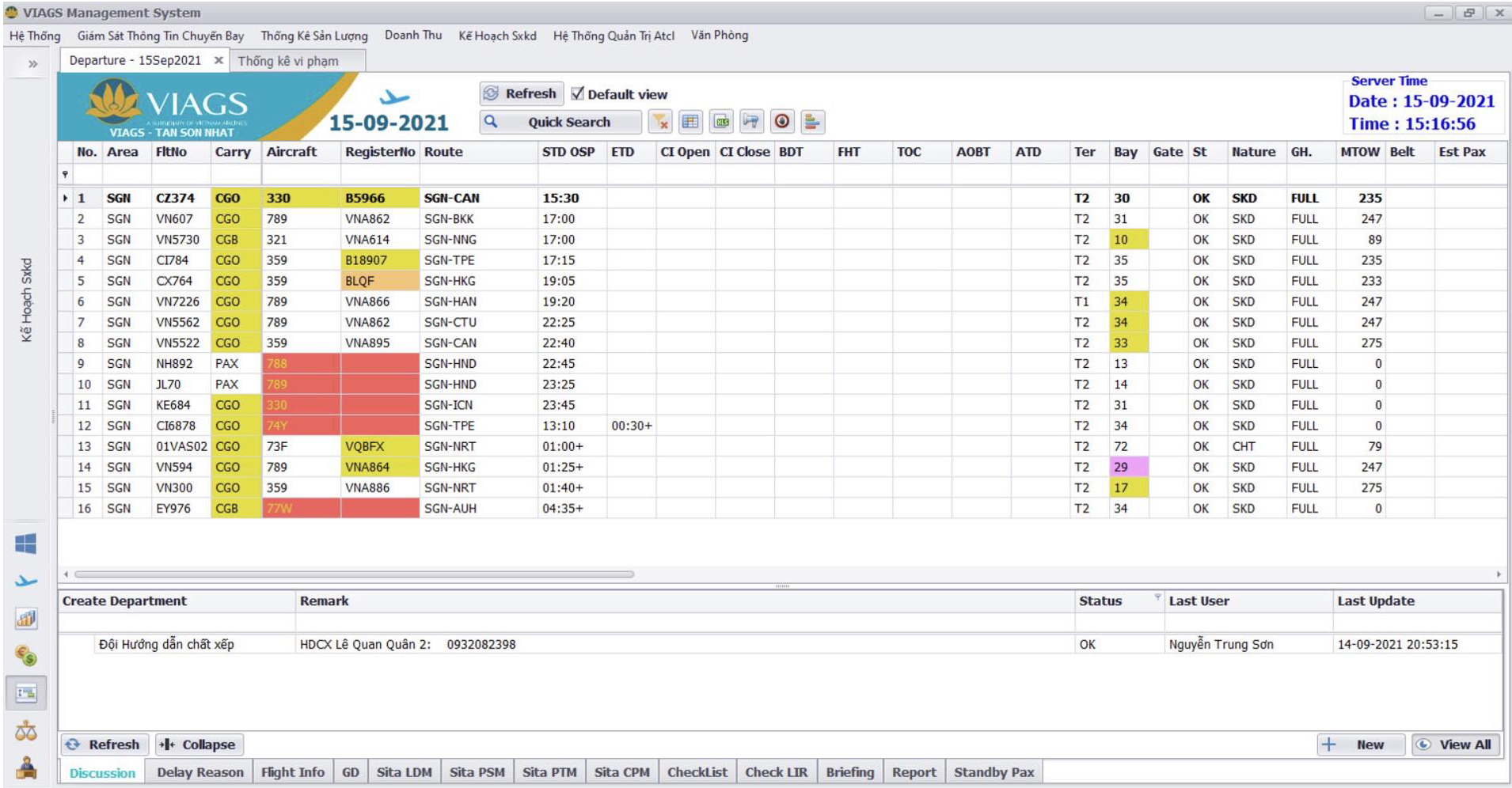Click Status column filter icon
Image resolution: width=1512 pixels, height=788 pixels.
tap(1157, 597)
